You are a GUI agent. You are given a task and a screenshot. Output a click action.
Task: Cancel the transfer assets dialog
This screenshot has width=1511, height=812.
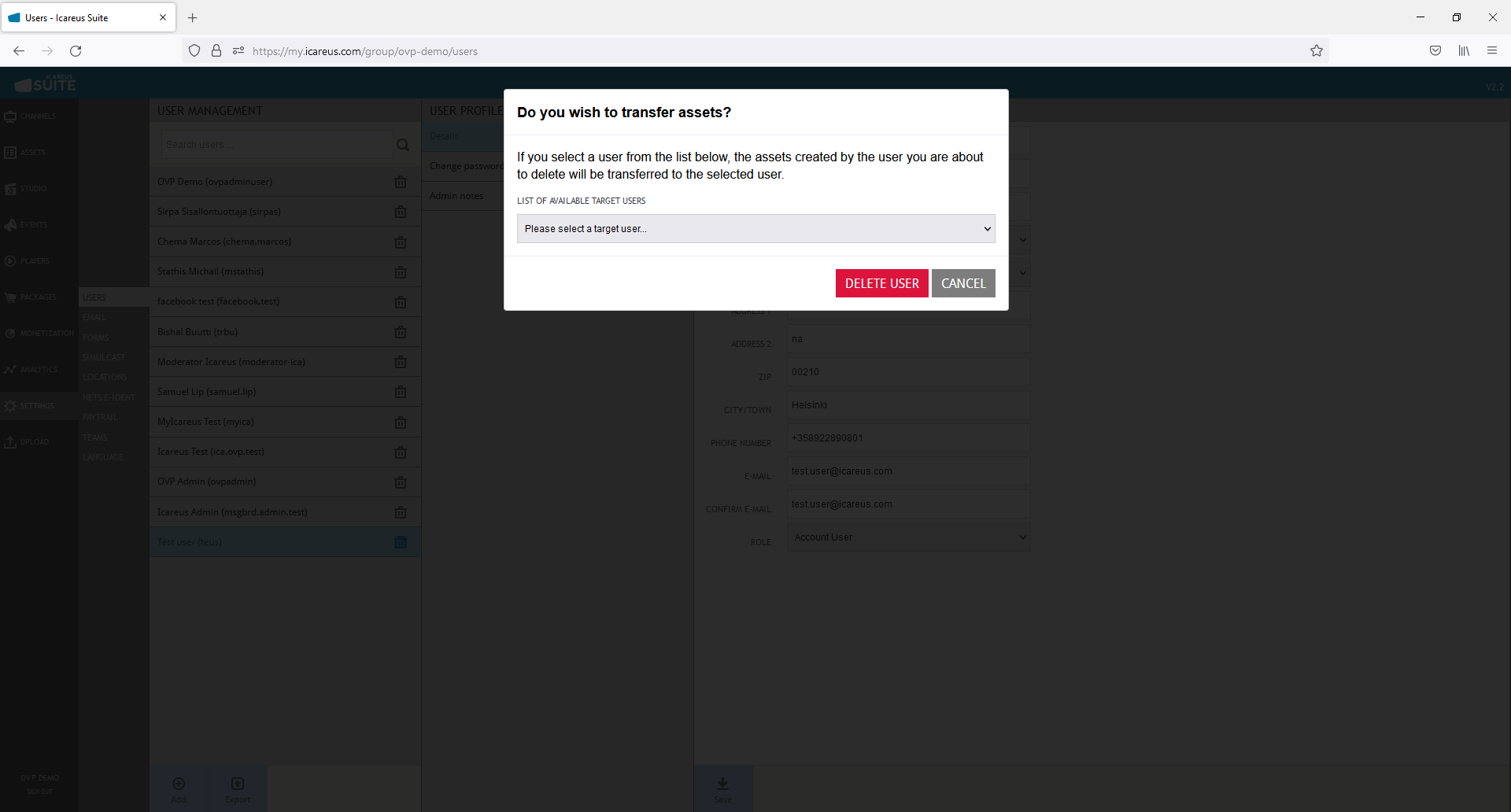click(963, 283)
